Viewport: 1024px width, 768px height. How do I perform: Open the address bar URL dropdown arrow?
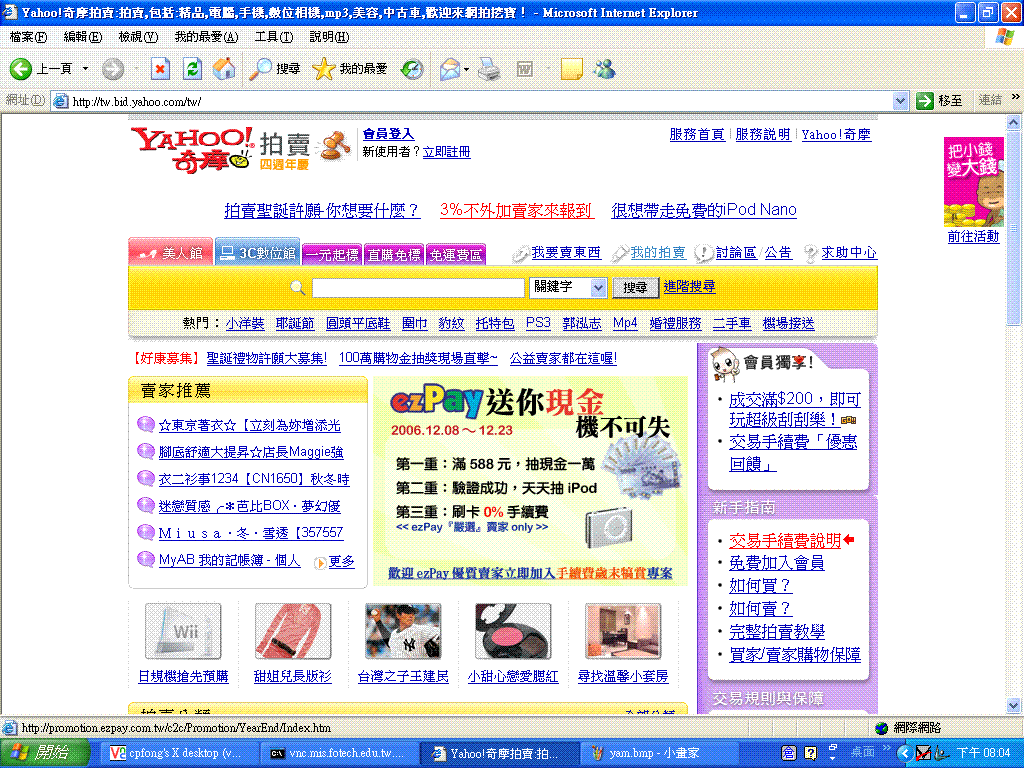[x=899, y=101]
